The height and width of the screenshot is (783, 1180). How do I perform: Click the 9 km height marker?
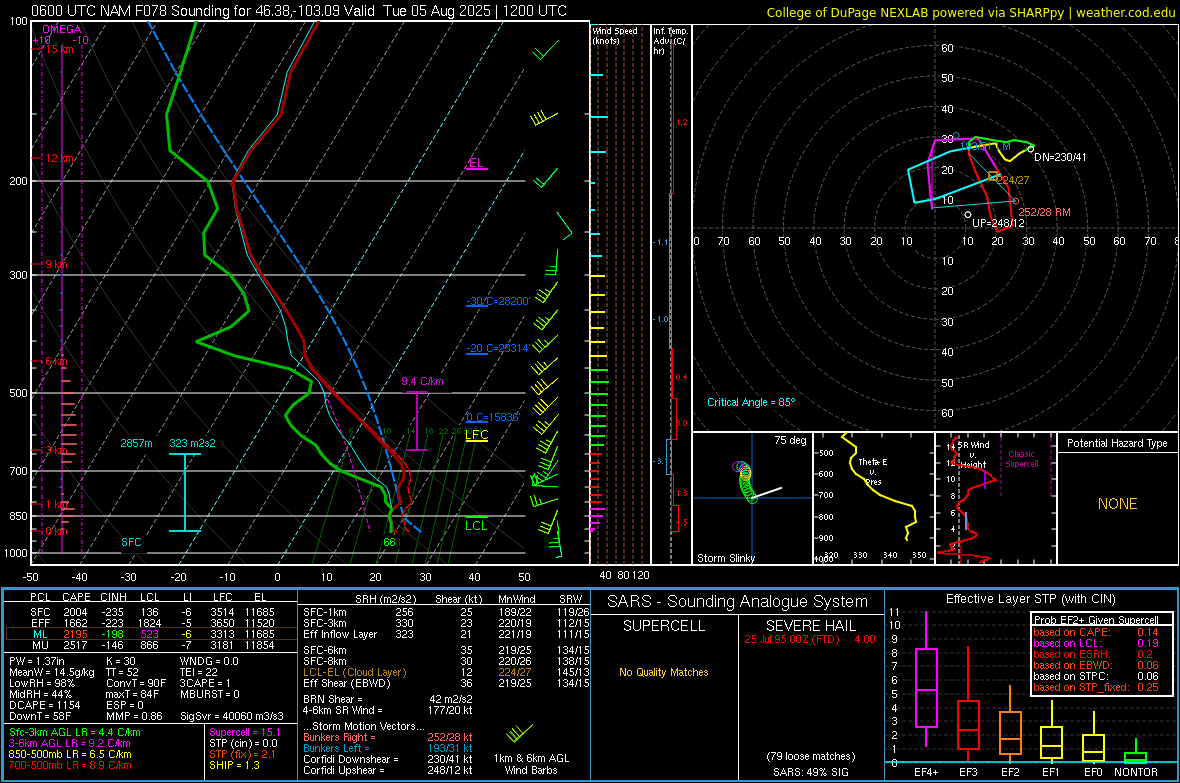56,264
